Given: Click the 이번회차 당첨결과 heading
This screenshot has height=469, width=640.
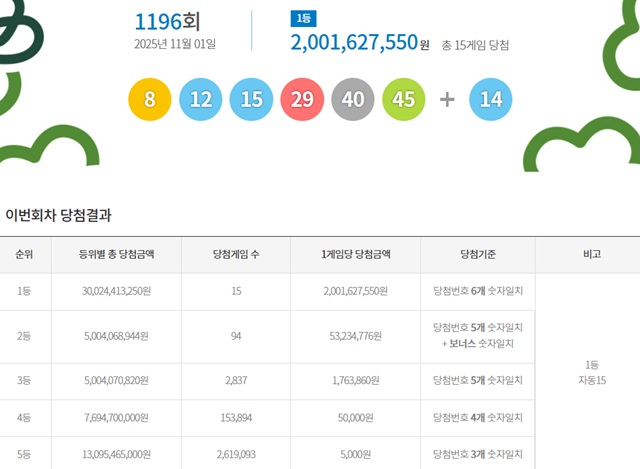Looking at the screenshot, I should (x=59, y=215).
